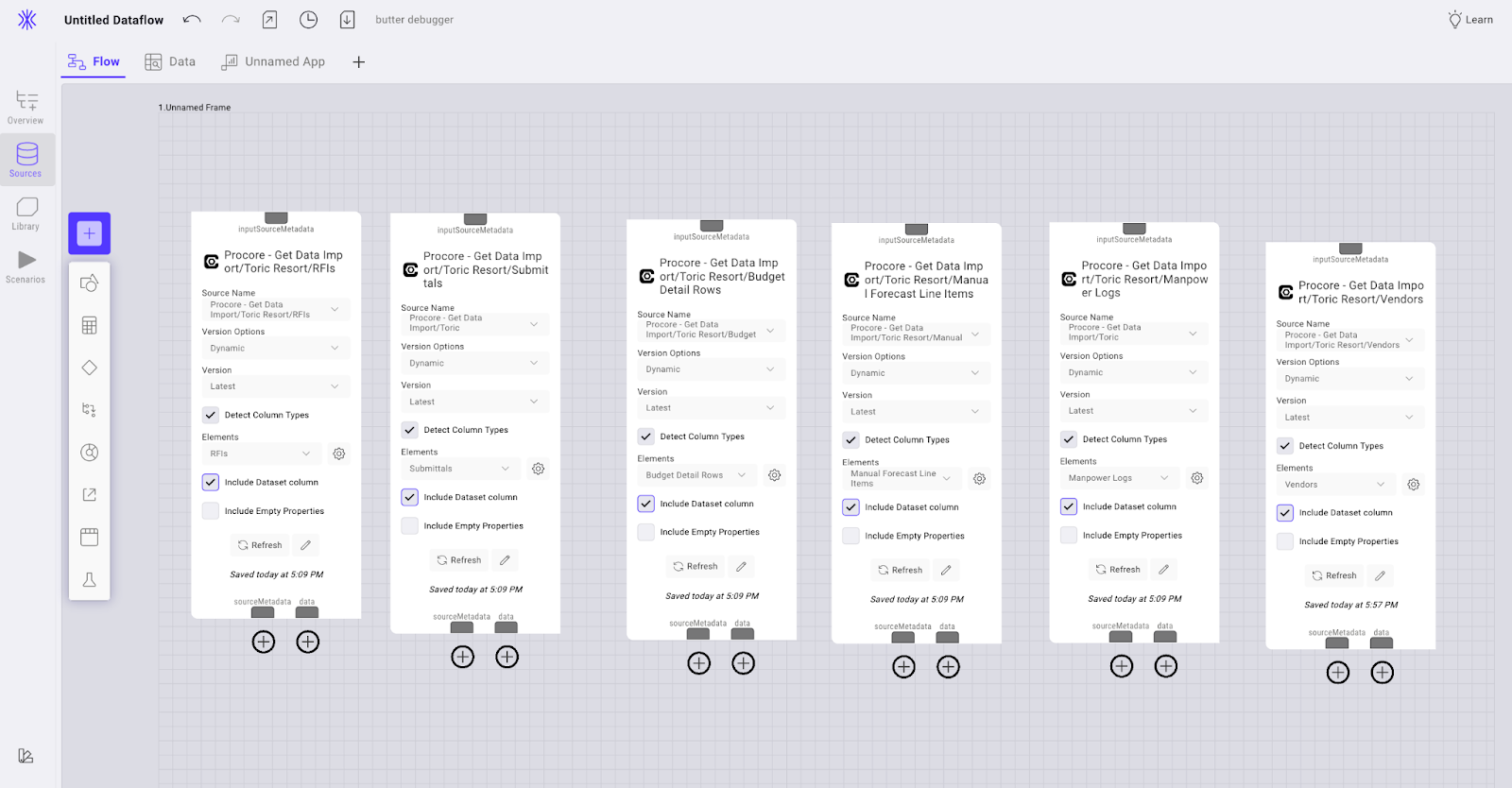The image size is (1512, 788).
Task: Click the download icon in top bar
Action: (x=348, y=20)
